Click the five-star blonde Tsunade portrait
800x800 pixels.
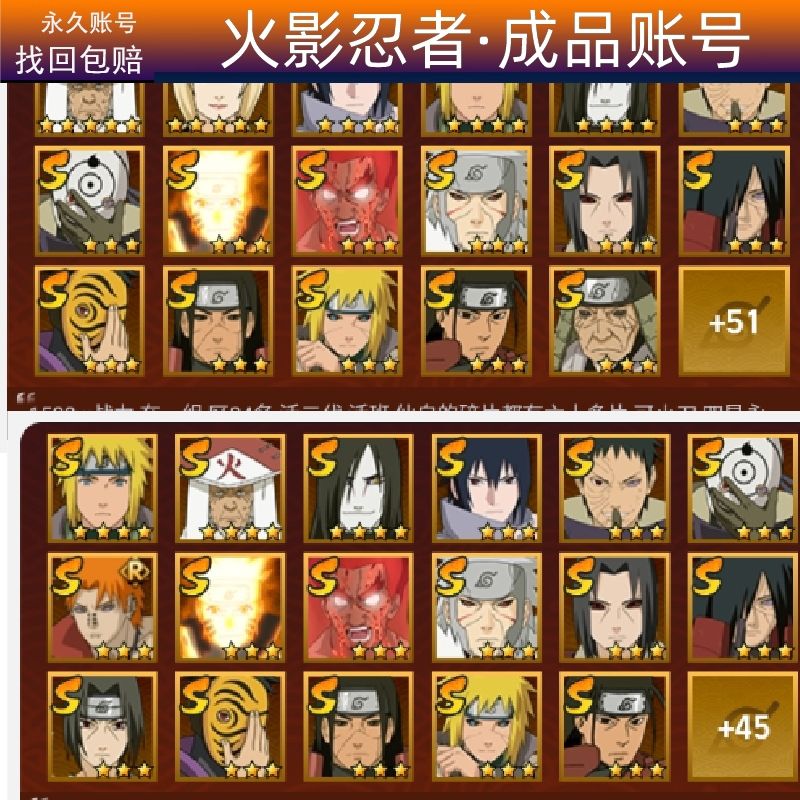[218, 110]
